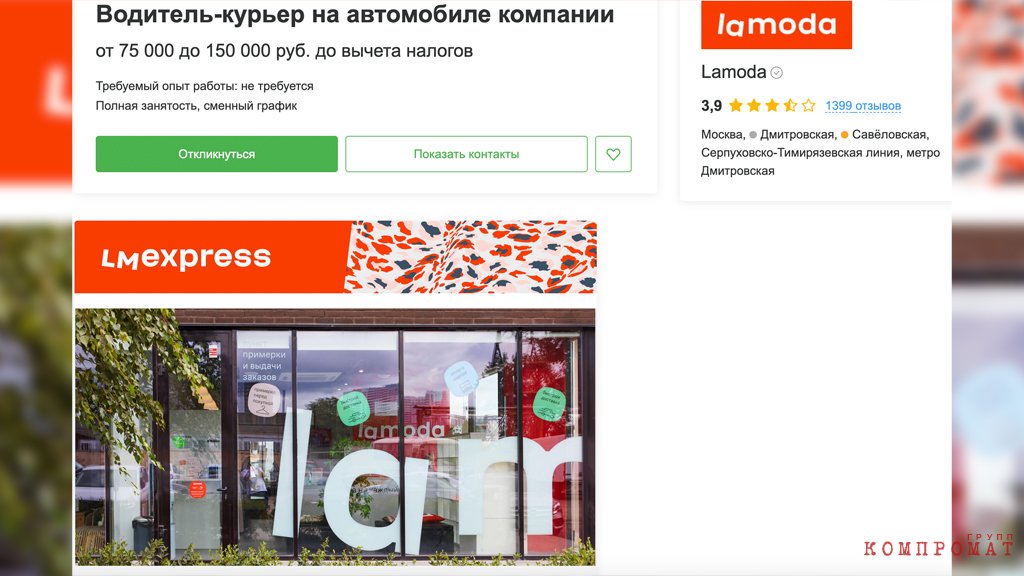Click the first gold rating star
Viewport: 1024px width, 576px height.
(x=736, y=105)
